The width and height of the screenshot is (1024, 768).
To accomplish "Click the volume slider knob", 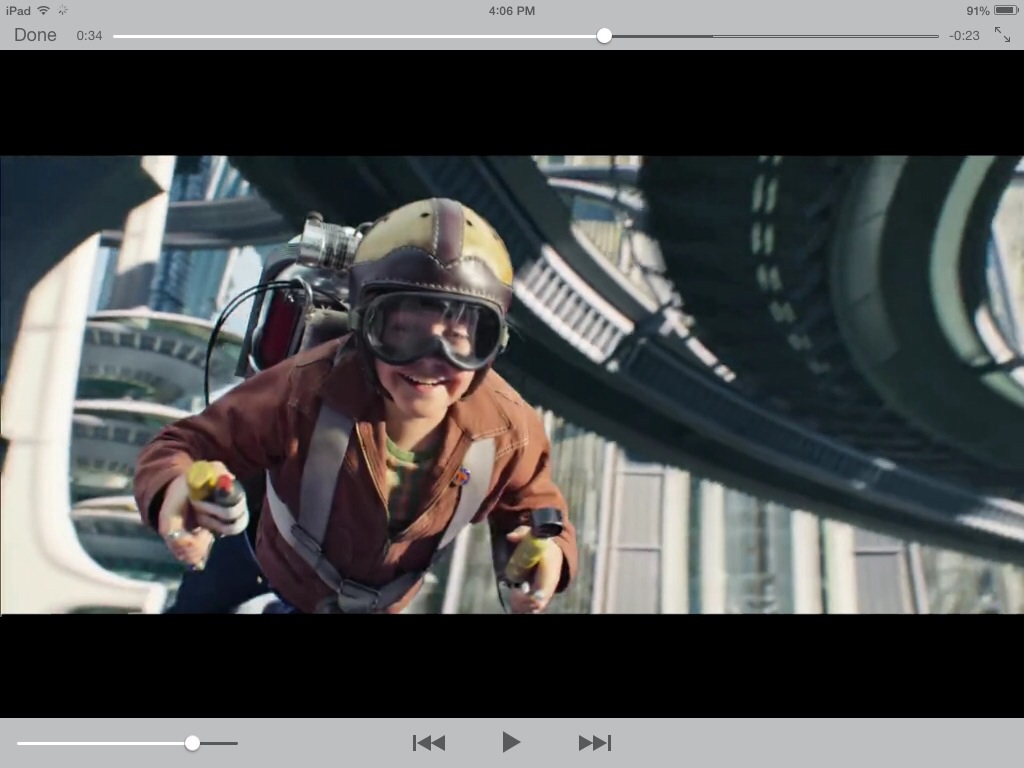I will coord(192,743).
